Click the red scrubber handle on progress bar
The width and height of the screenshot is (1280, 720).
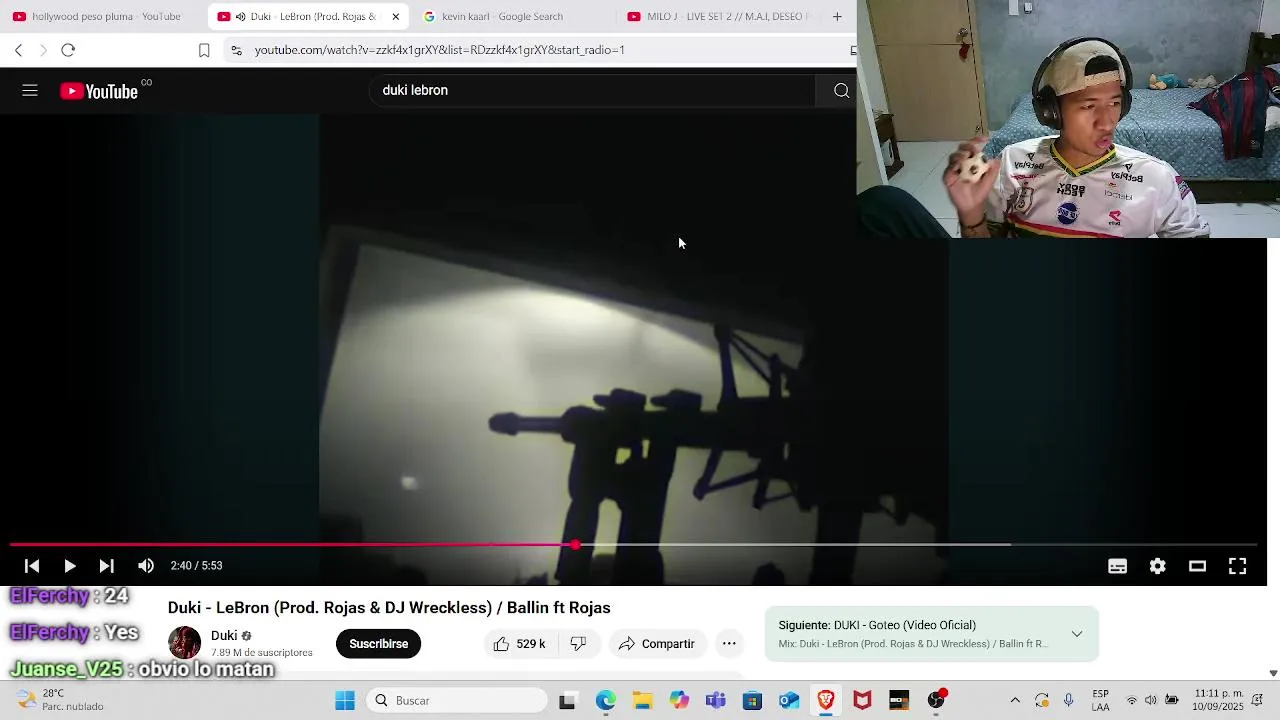pyautogui.click(x=576, y=545)
